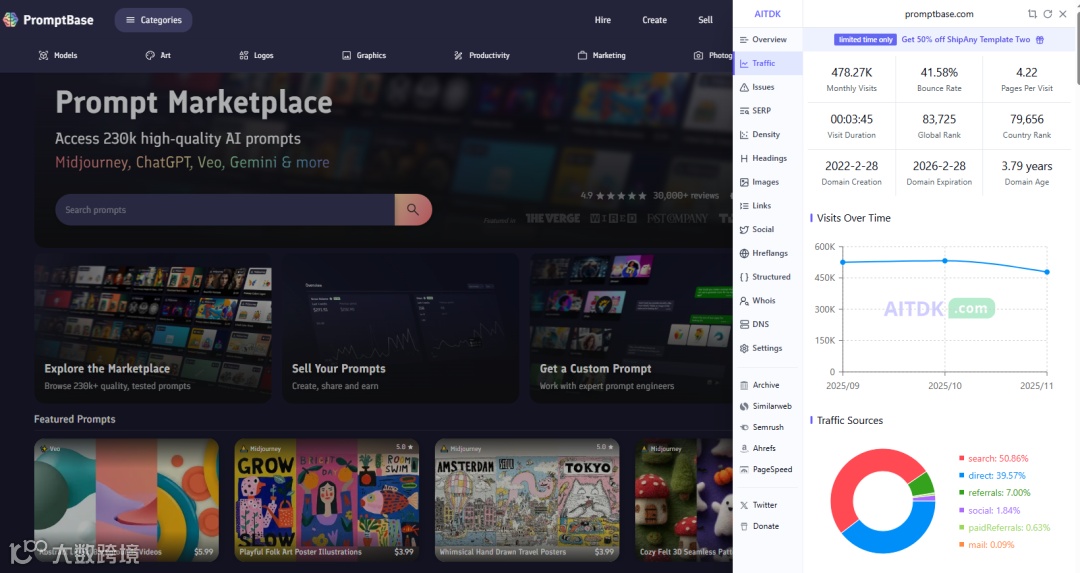
Task: Click the DNS sidebar icon
Action: (x=744, y=324)
